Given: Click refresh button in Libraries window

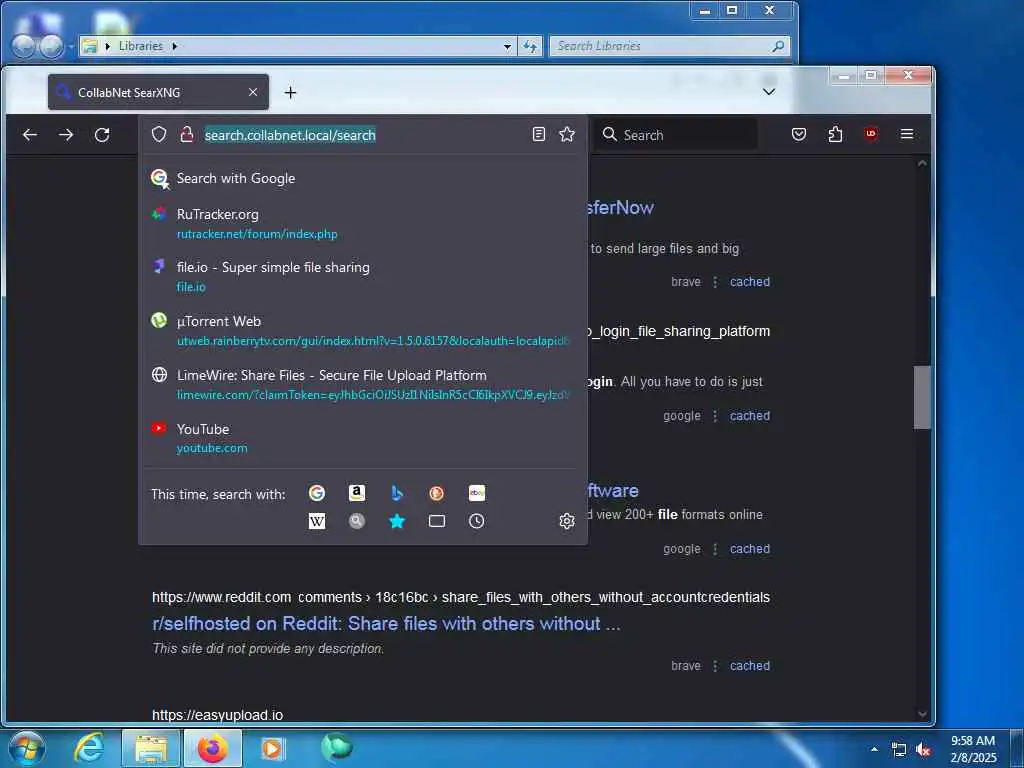Looking at the screenshot, I should 530,46.
